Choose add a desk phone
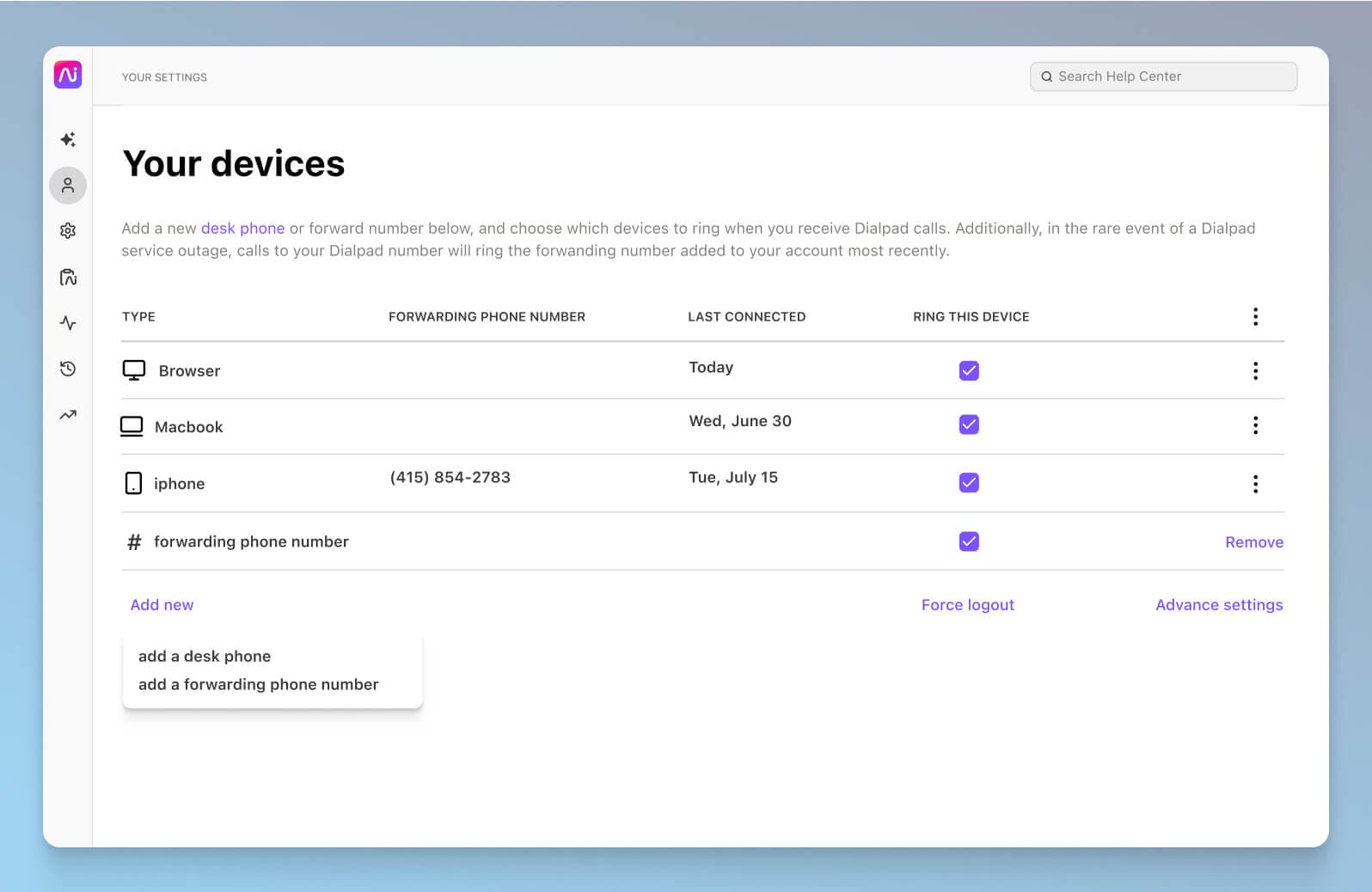This screenshot has height=892, width=1372. (205, 657)
